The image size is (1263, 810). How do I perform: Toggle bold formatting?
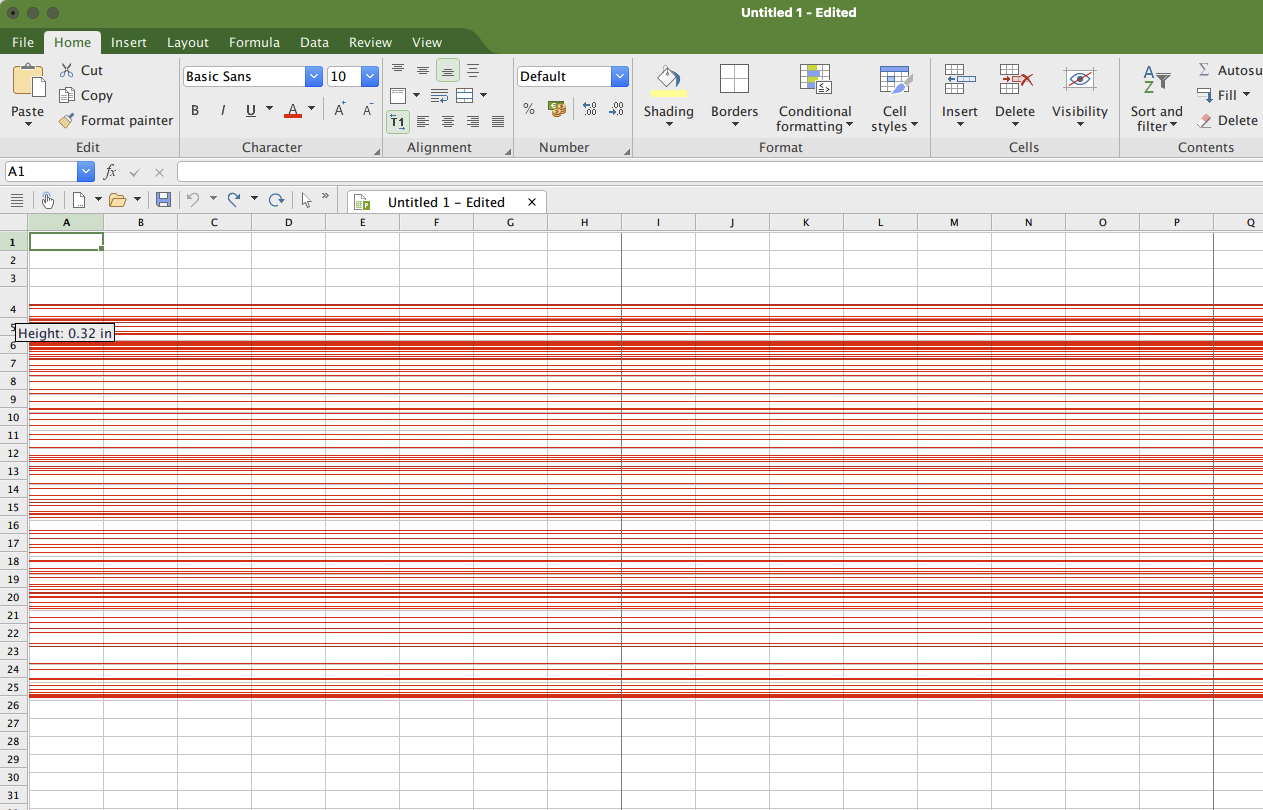195,110
